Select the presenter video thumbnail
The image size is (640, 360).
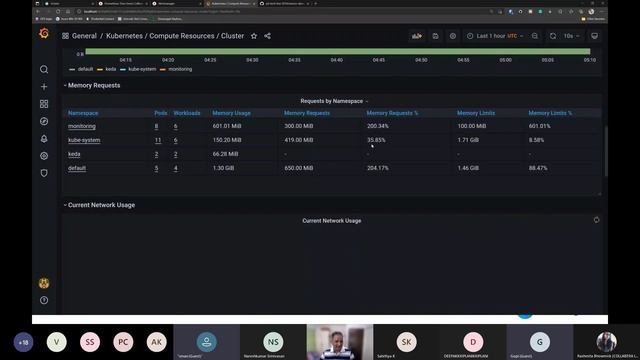tap(340, 342)
